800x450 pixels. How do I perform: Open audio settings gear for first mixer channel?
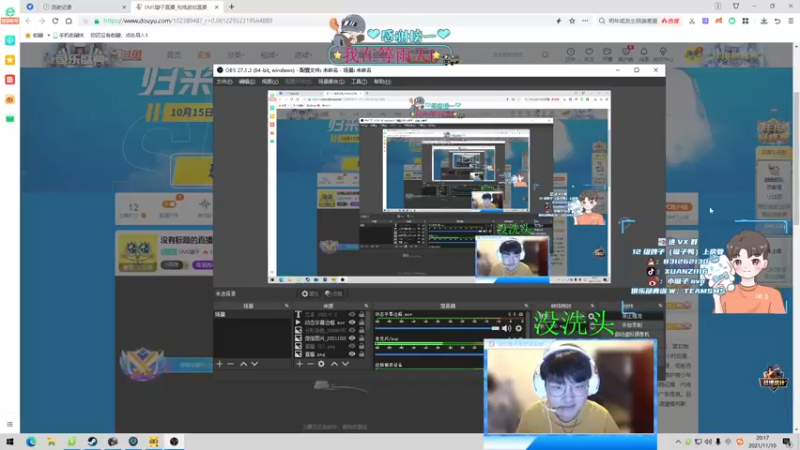pos(519,329)
